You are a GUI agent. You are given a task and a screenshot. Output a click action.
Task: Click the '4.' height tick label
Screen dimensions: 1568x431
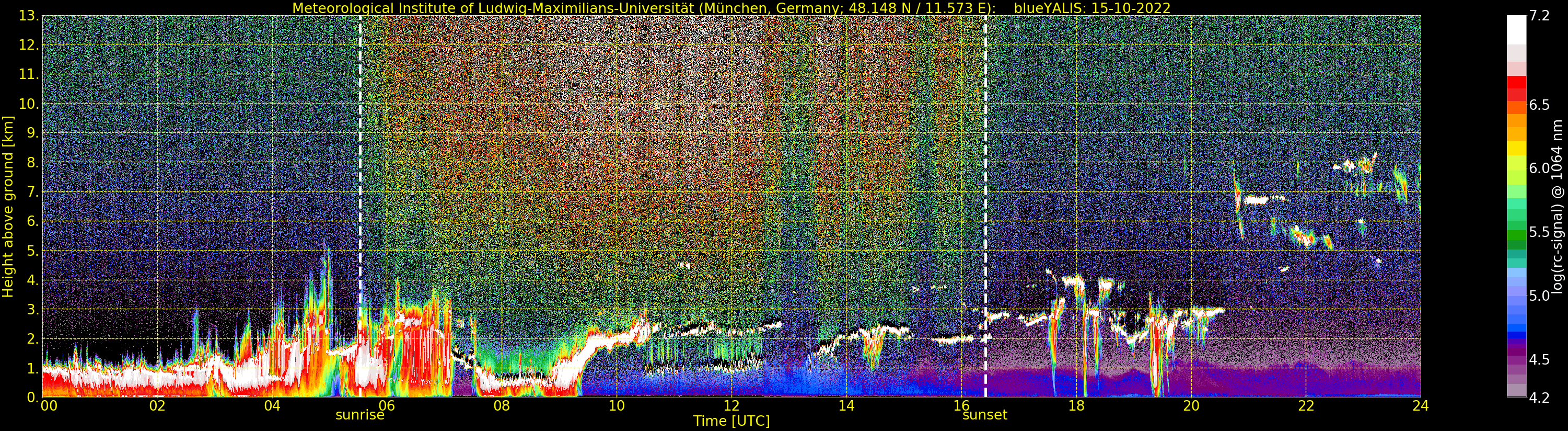(32, 280)
